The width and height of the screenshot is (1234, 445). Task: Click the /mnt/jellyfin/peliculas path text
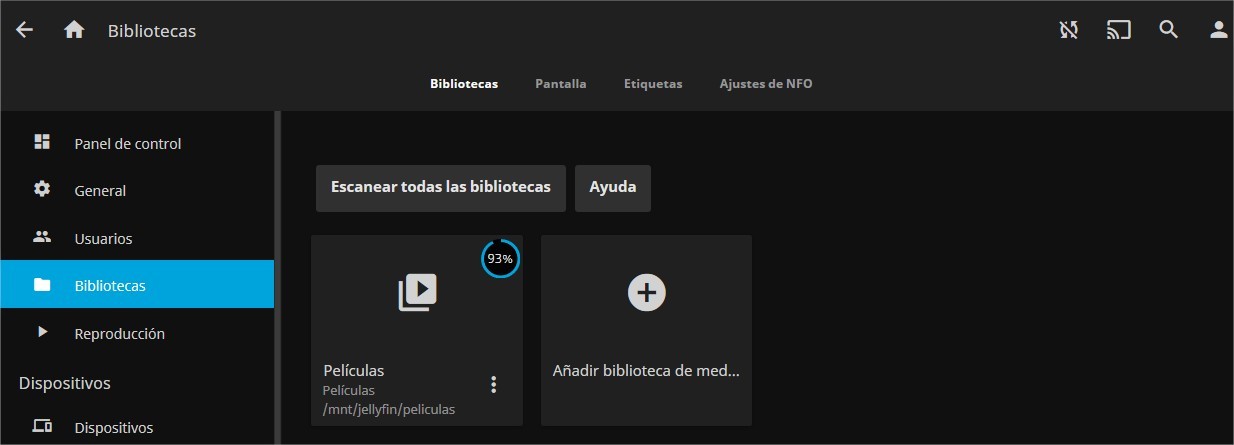point(389,409)
